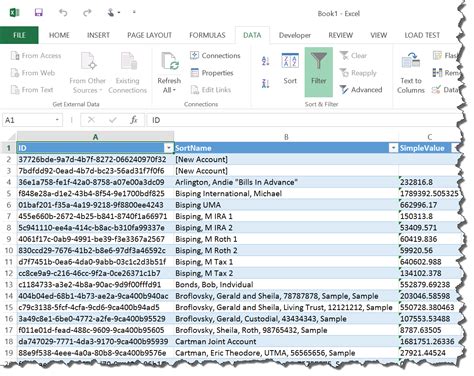The height and width of the screenshot is (376, 474).
Task: Click cell 'Bonds, Bob, Indvidual'
Action: pyautogui.click(x=286, y=284)
